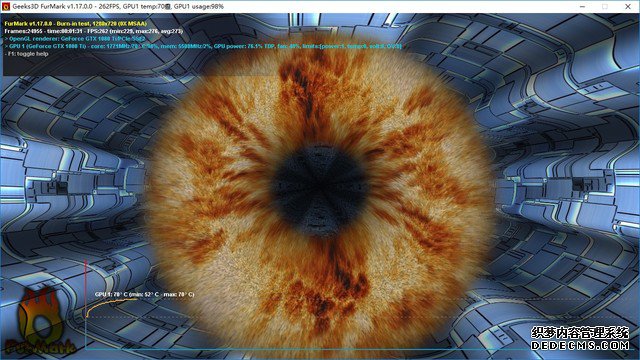Click the OpenGL renderer GeForce GTX line
Screen dimensions: 640x360
[75, 39]
